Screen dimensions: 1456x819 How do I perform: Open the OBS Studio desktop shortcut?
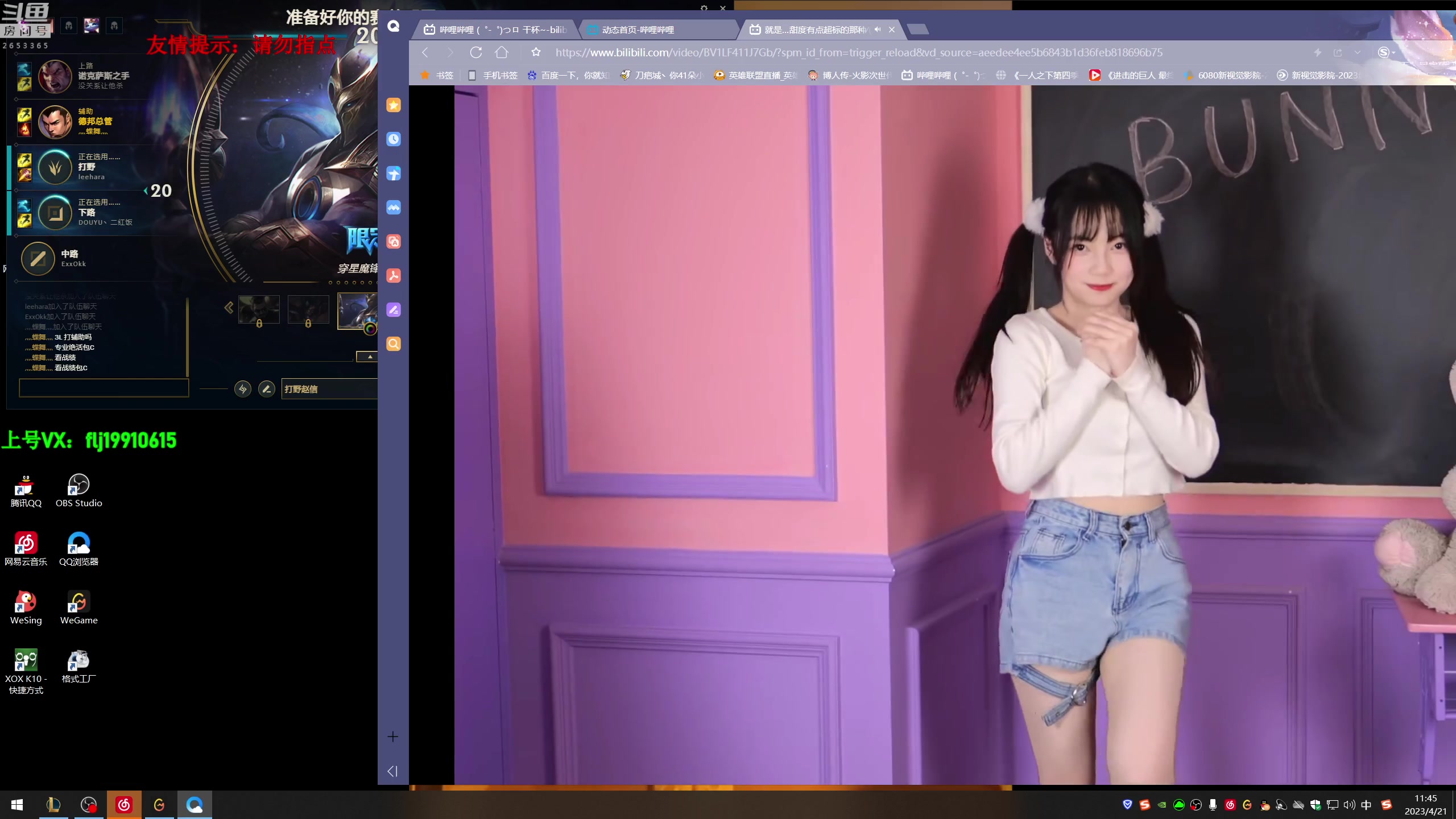click(x=79, y=491)
